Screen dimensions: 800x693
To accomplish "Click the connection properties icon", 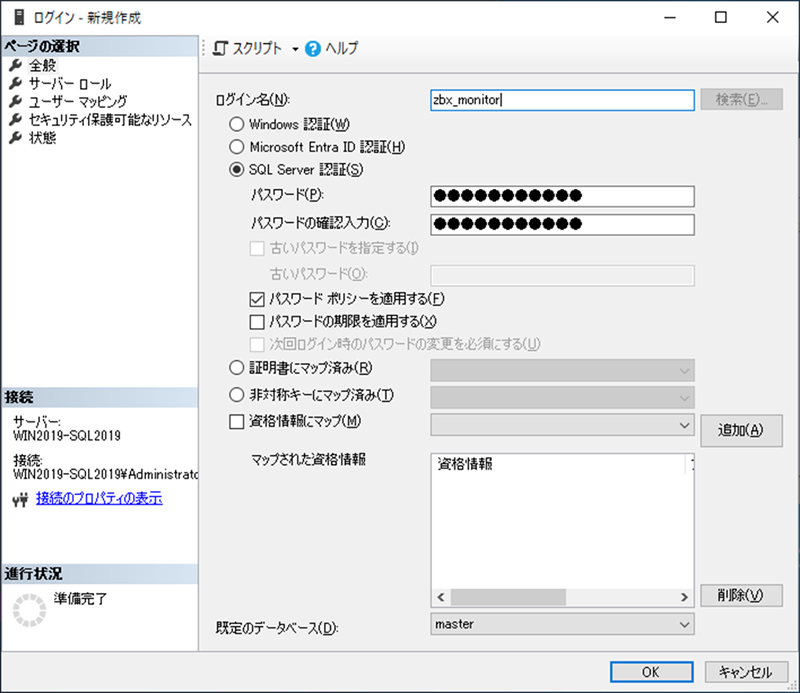I will click(x=21, y=499).
